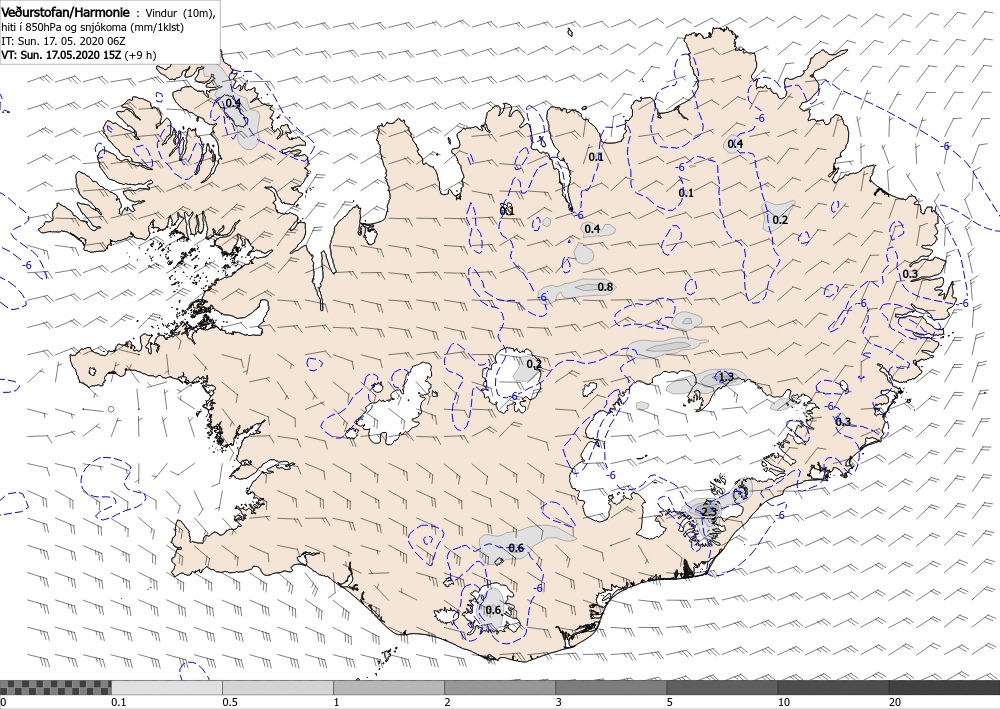Image resolution: width=1000 pixels, height=709 pixels.
Task: Click the legend swatch between 0.1 and 0.5
Action: tap(166, 687)
